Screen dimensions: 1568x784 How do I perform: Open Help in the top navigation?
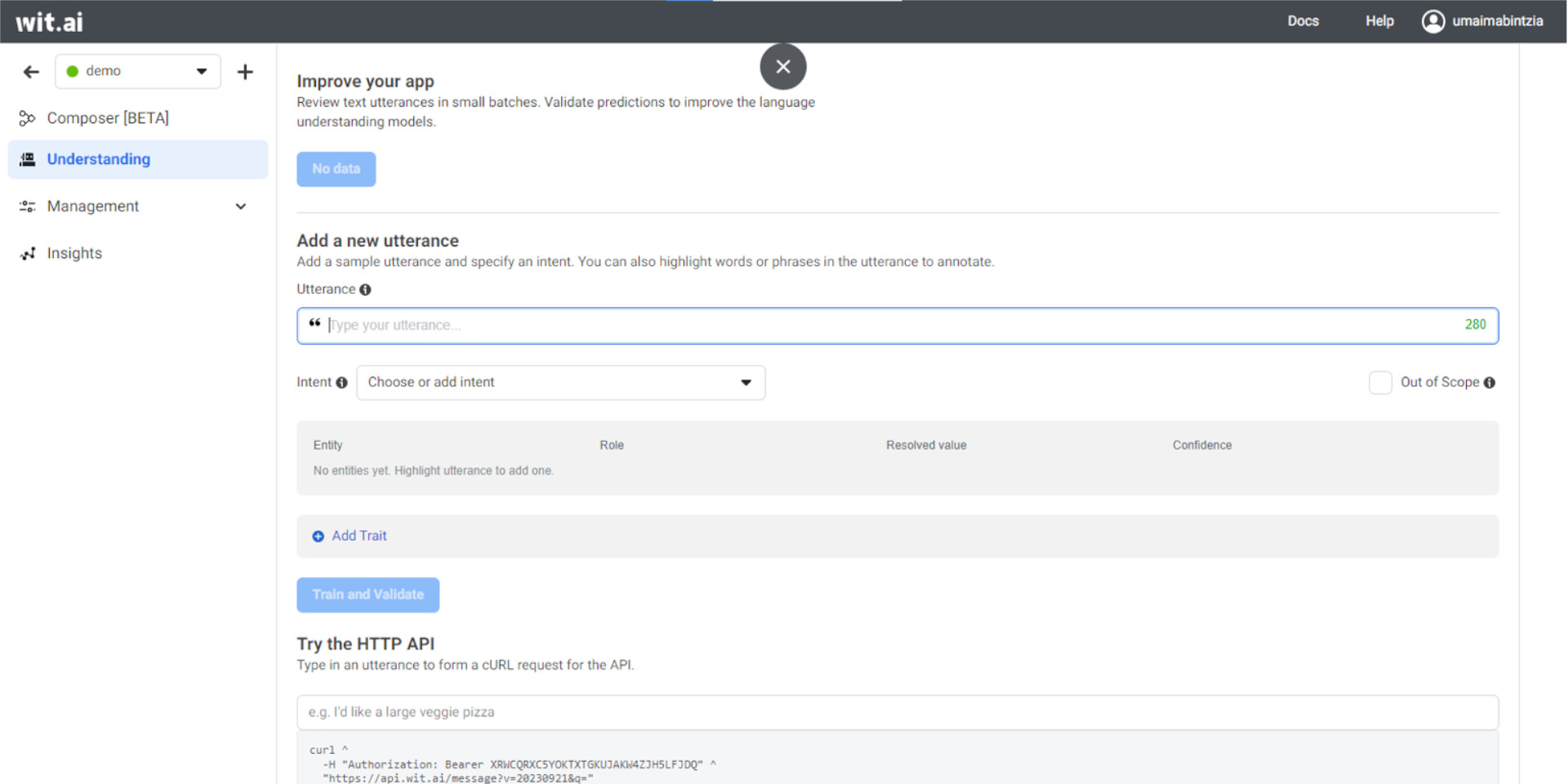(x=1379, y=21)
